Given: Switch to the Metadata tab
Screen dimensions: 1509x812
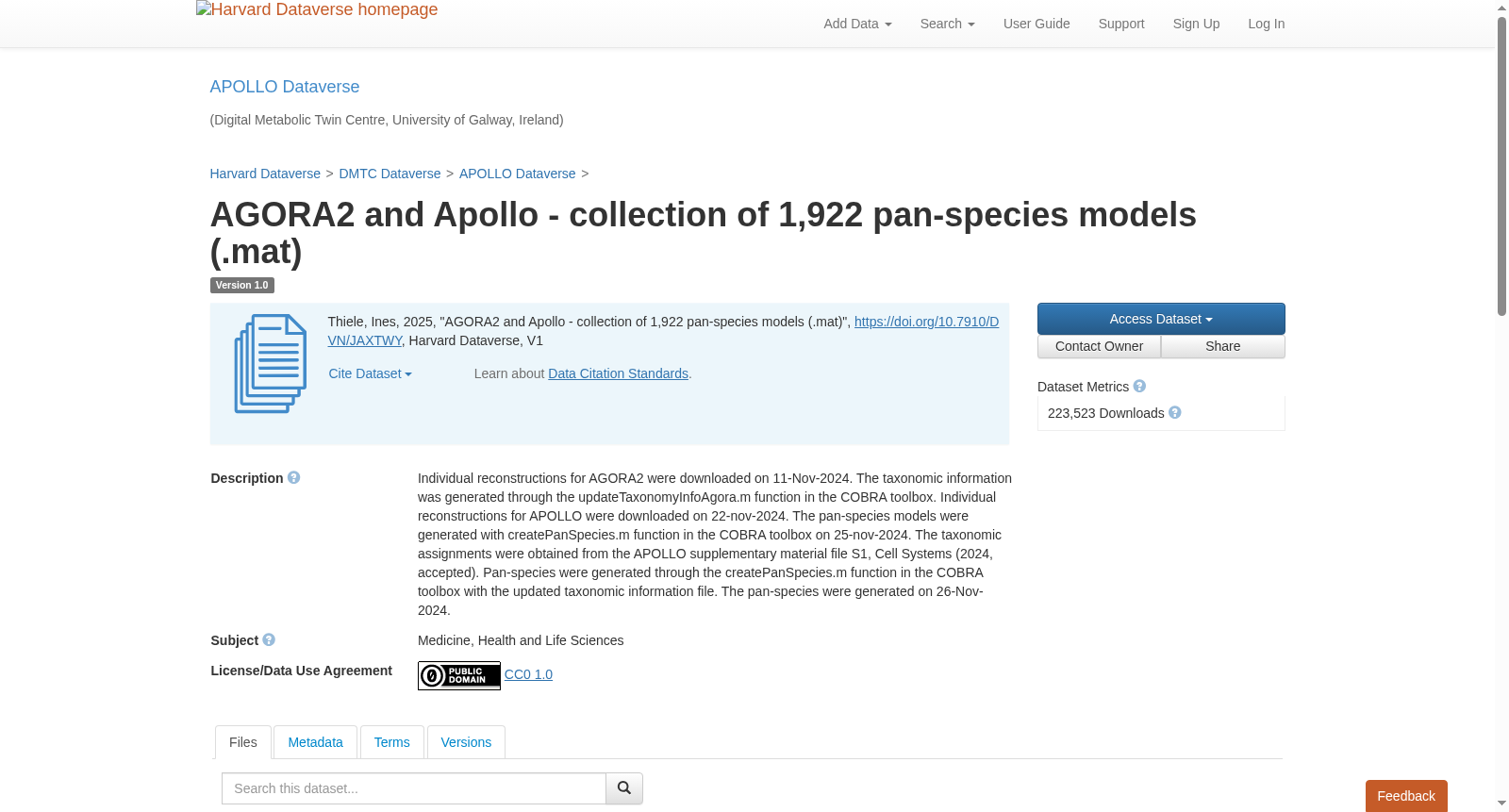Looking at the screenshot, I should point(315,742).
